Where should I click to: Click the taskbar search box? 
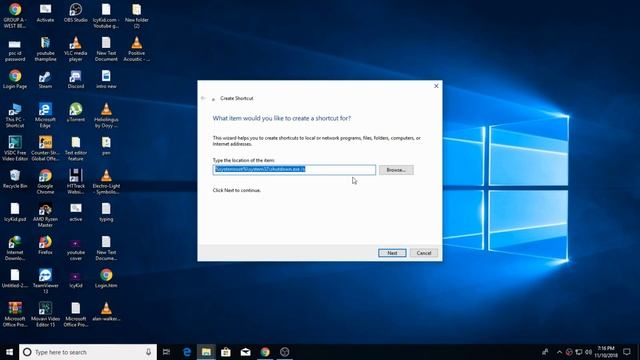88,352
